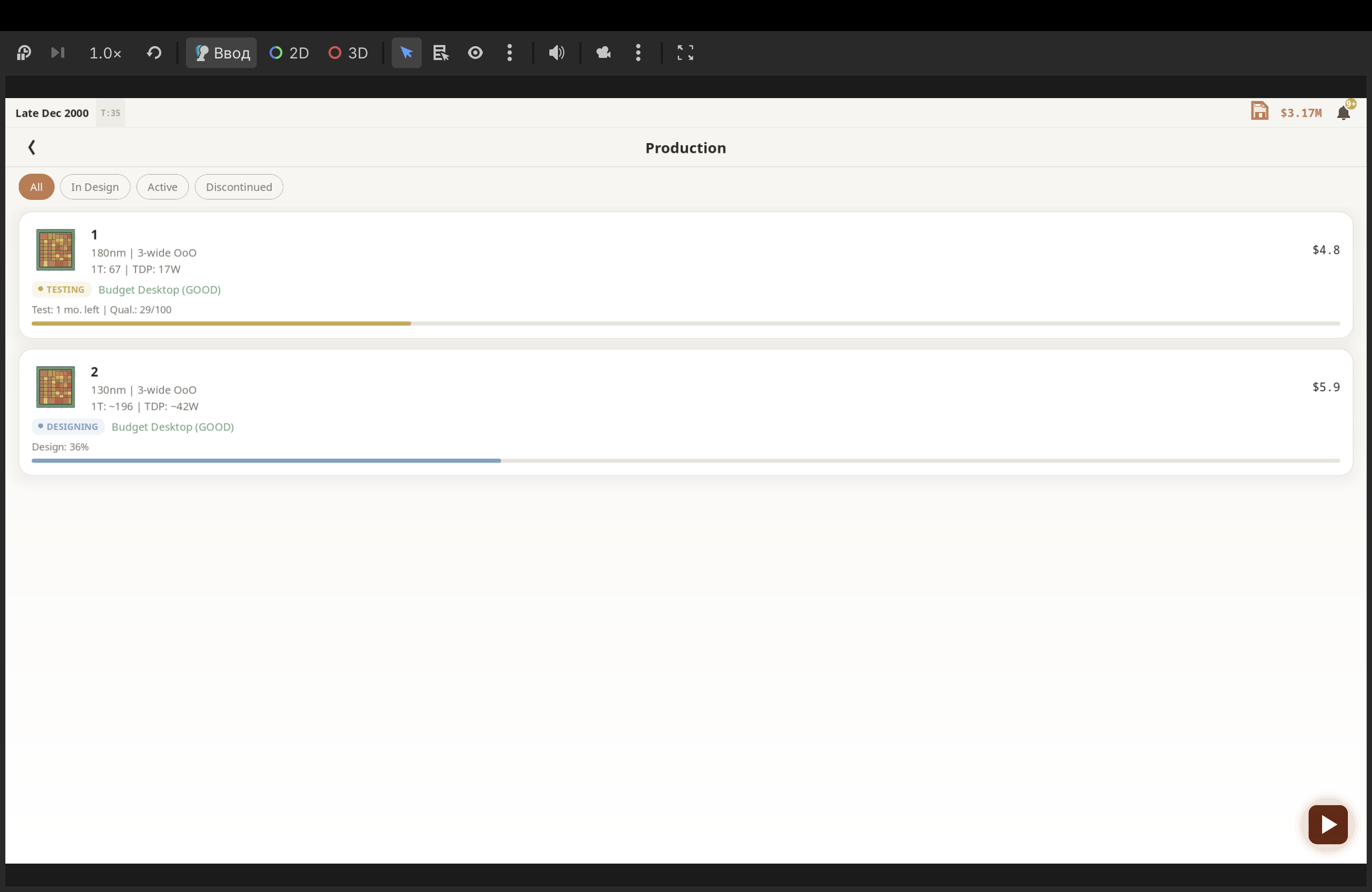Open the first three-dot options menu

510,53
